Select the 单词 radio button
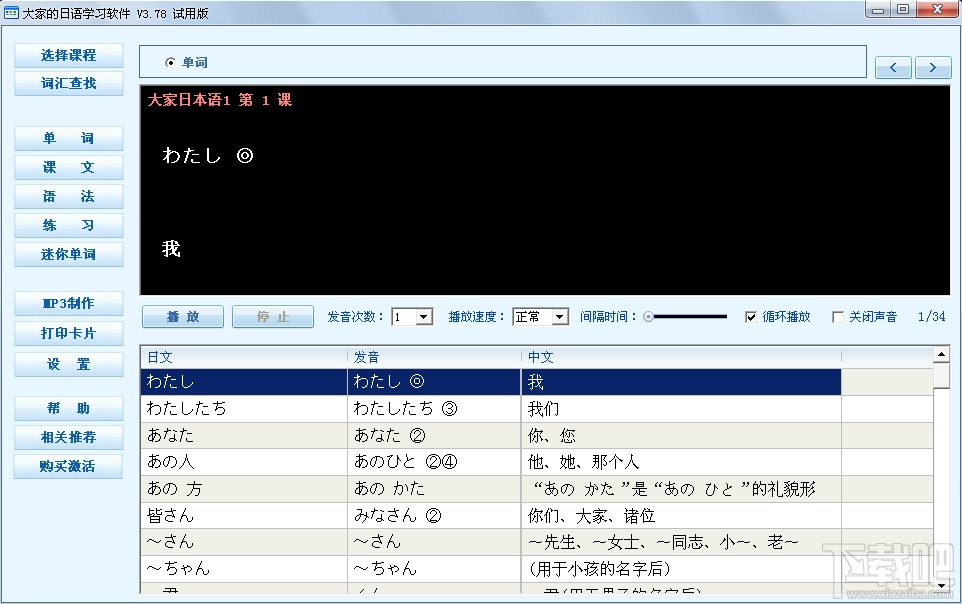The image size is (962, 604). click(x=170, y=63)
